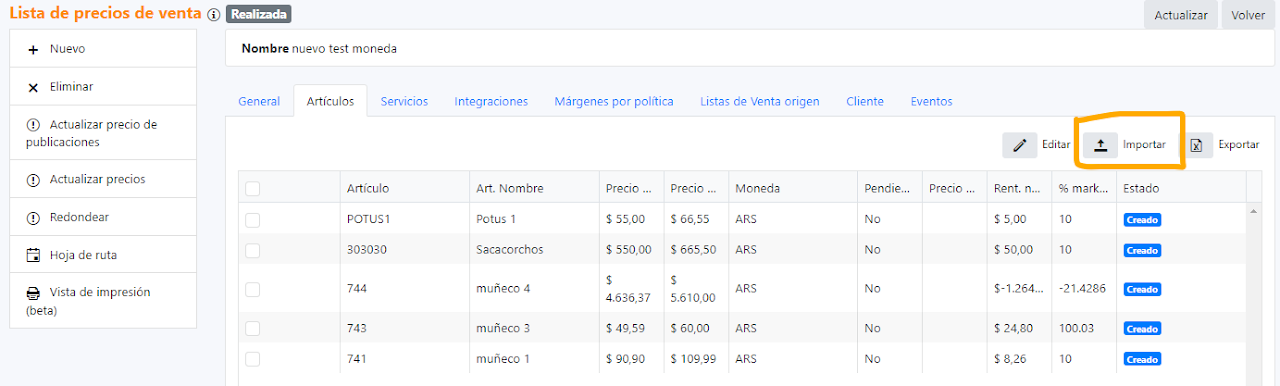Screen dimensions: 1280x386
Task: Click the alert icon for Actualizar precio de publicaciones
Action: coord(33,125)
